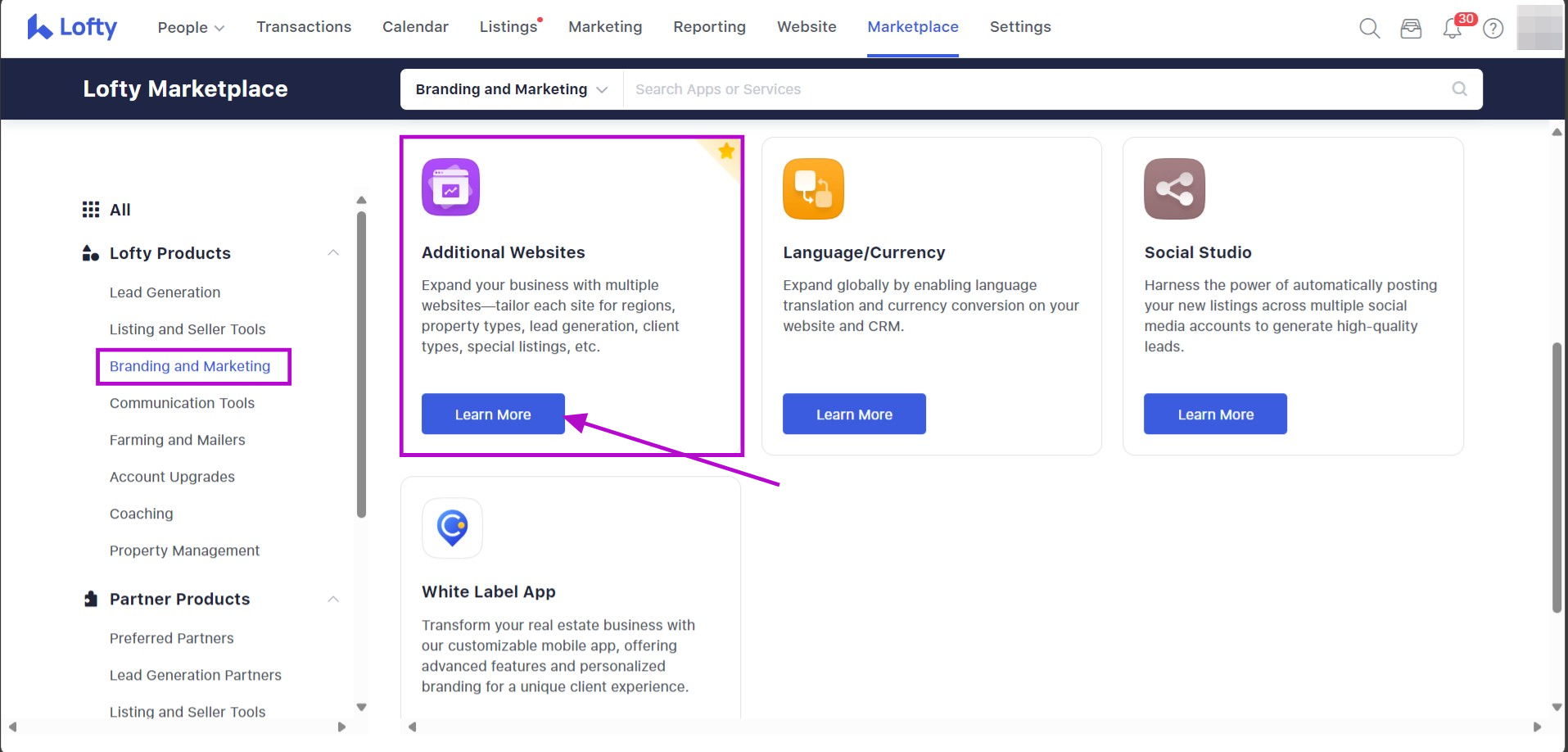
Task: Focus the Search Apps or Services field
Action: click(1036, 89)
